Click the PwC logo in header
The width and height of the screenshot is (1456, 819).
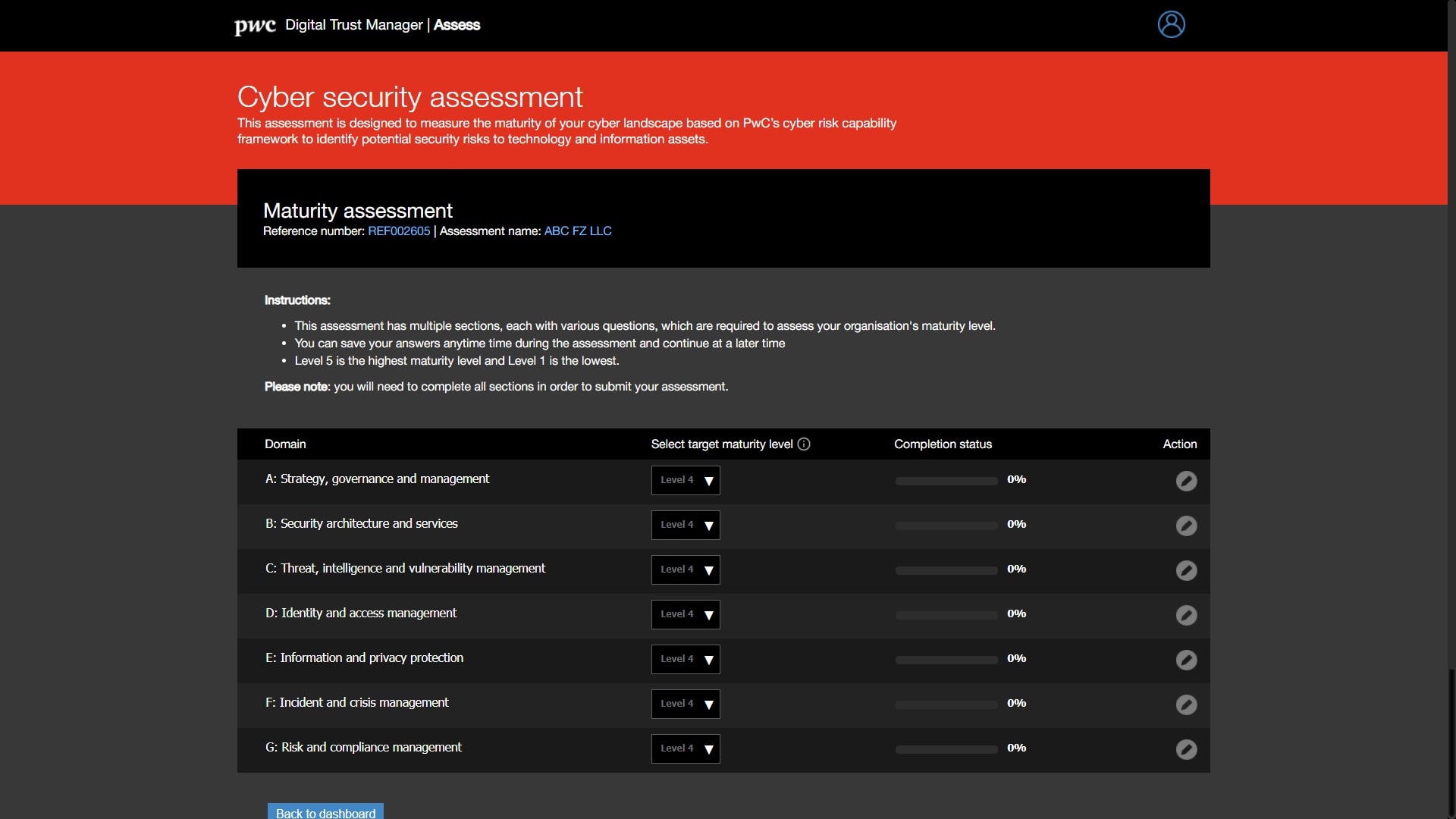255,26
